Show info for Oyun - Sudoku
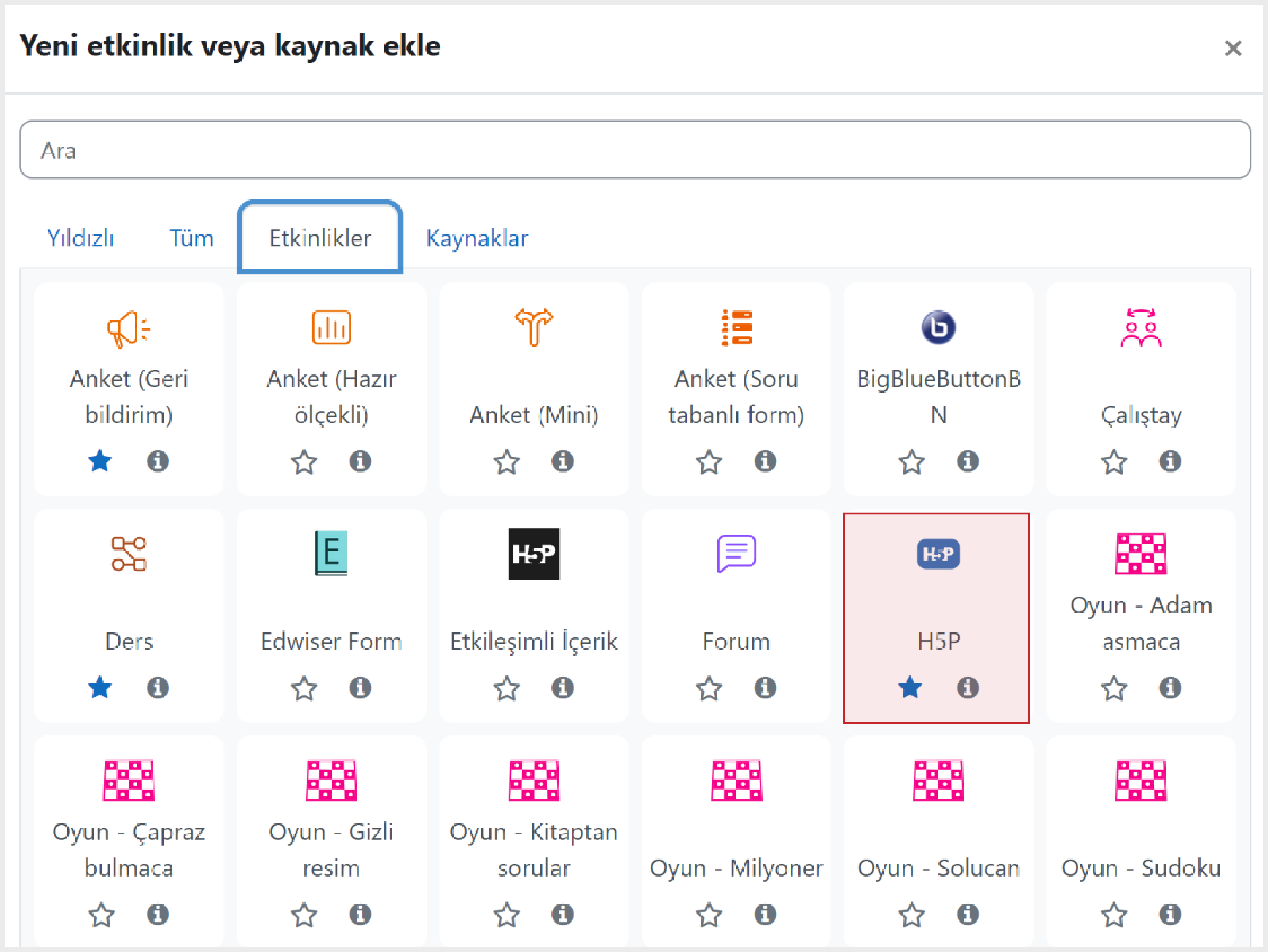This screenshot has height=952, width=1268. (1170, 914)
